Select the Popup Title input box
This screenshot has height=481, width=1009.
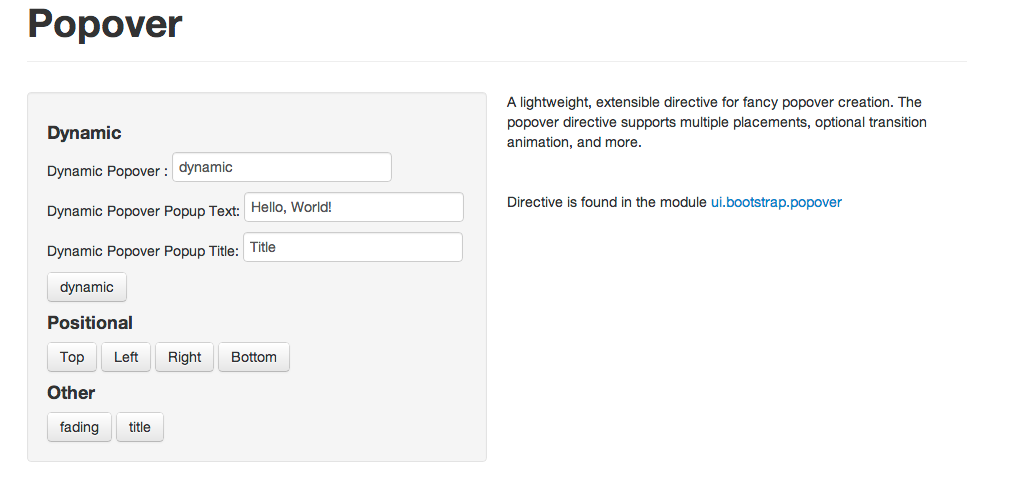coord(353,247)
